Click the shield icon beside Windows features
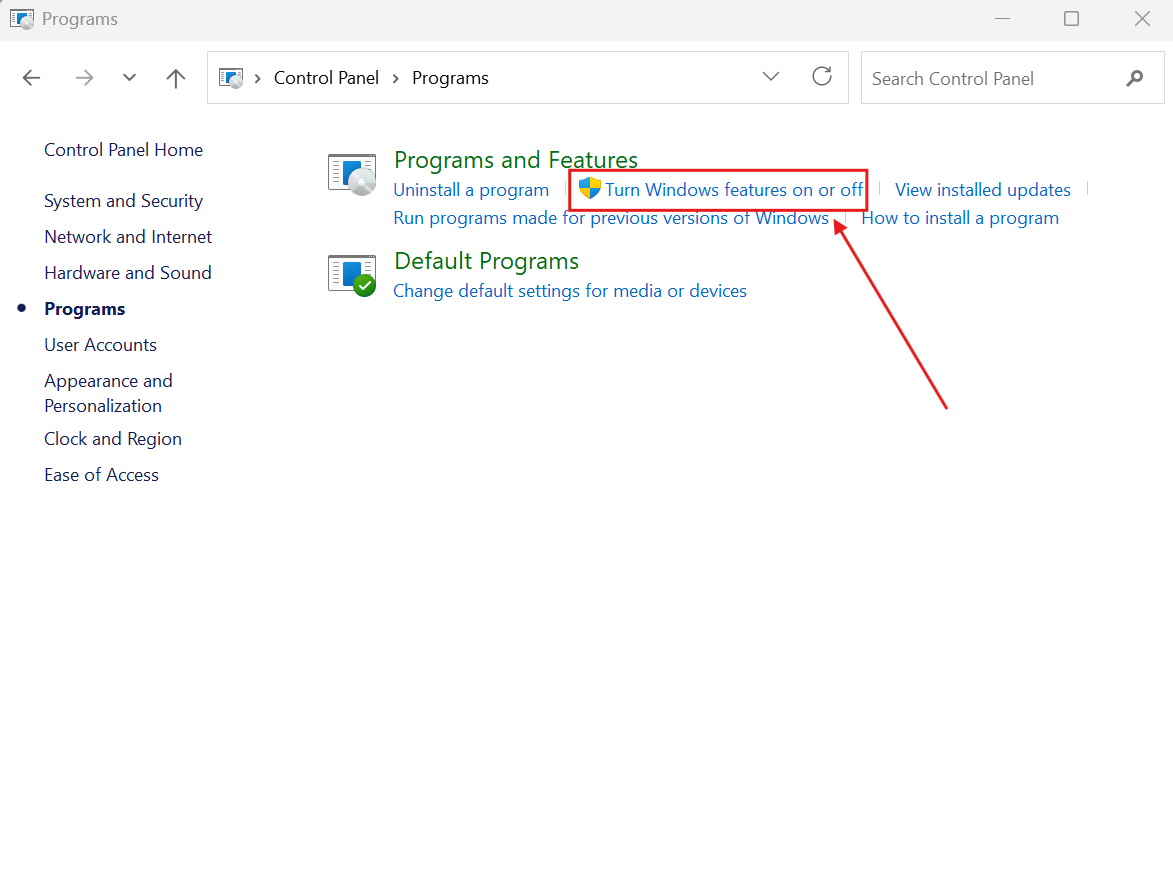 pyautogui.click(x=589, y=188)
